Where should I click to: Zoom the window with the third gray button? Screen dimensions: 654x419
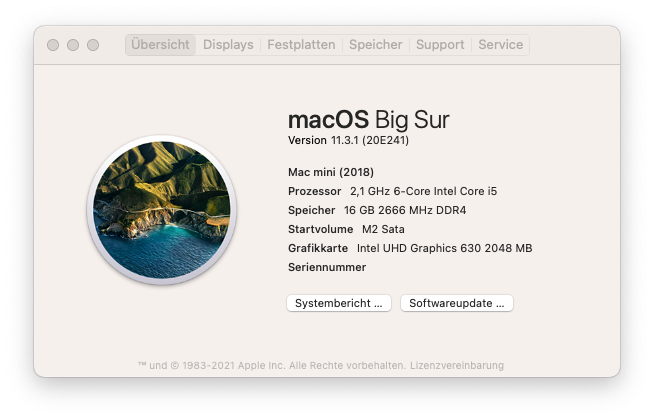93,45
